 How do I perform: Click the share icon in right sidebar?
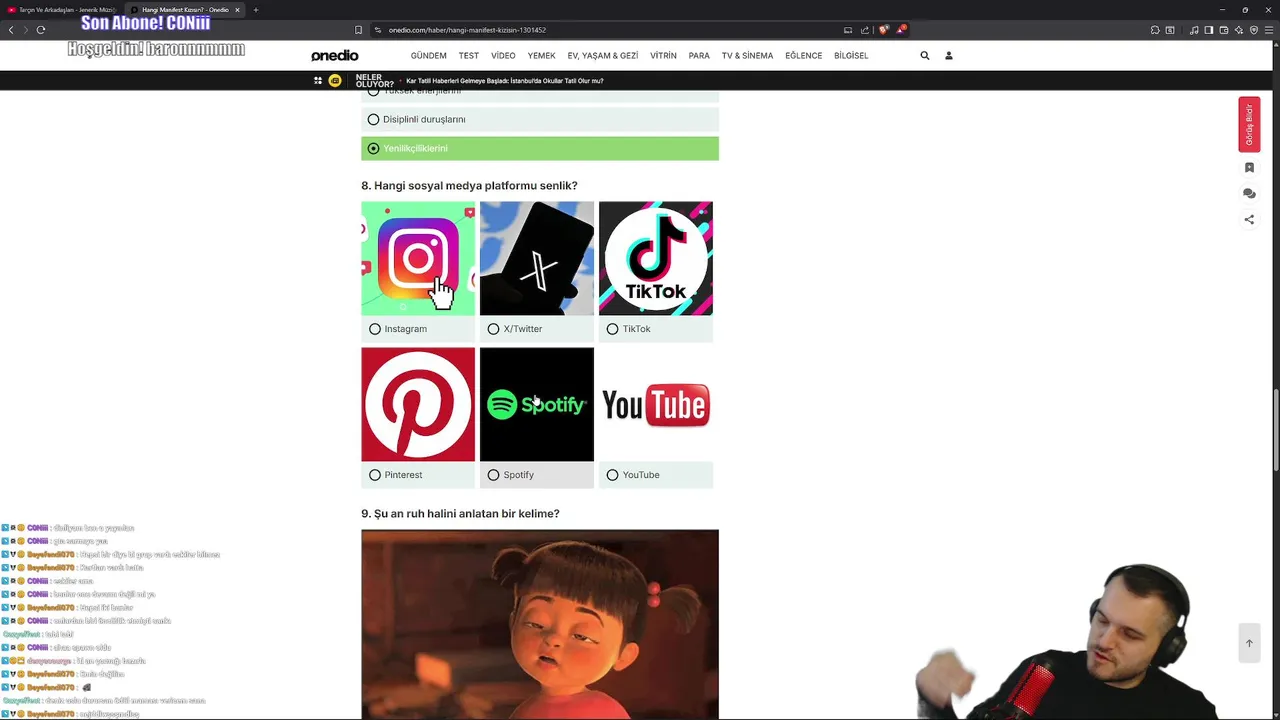pos(1249,220)
